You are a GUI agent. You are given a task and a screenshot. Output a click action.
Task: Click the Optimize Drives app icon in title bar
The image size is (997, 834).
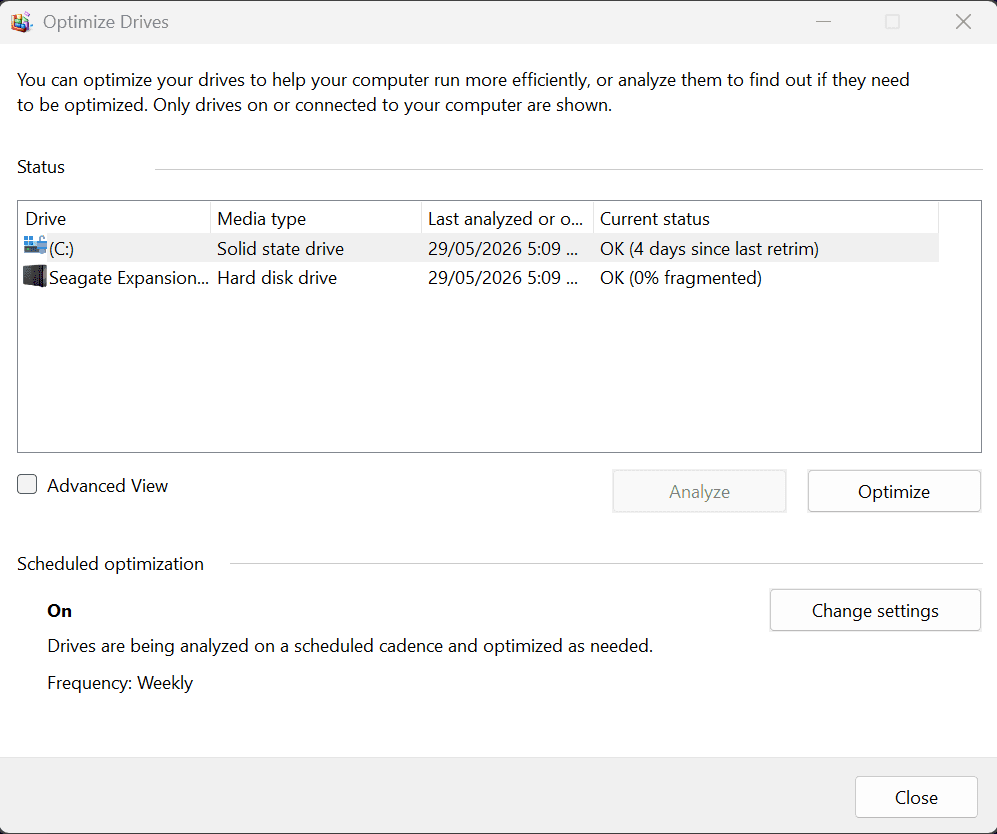click(x=22, y=22)
